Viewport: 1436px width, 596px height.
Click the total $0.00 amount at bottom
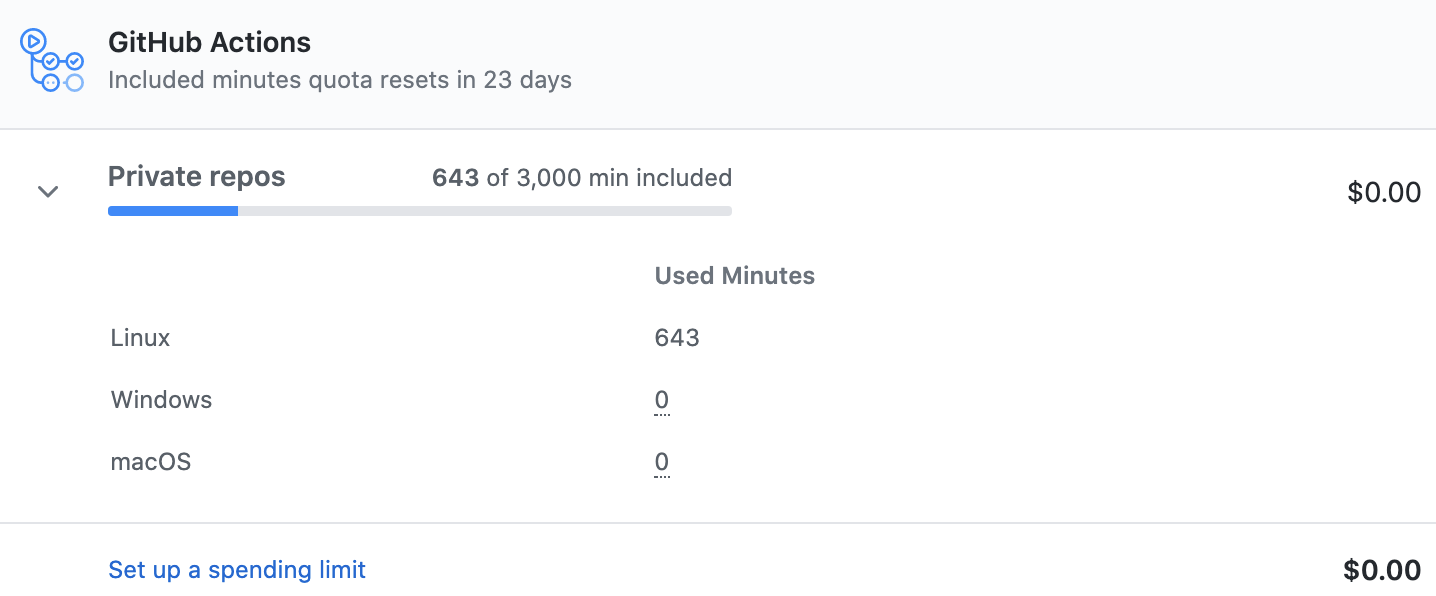tap(1382, 570)
